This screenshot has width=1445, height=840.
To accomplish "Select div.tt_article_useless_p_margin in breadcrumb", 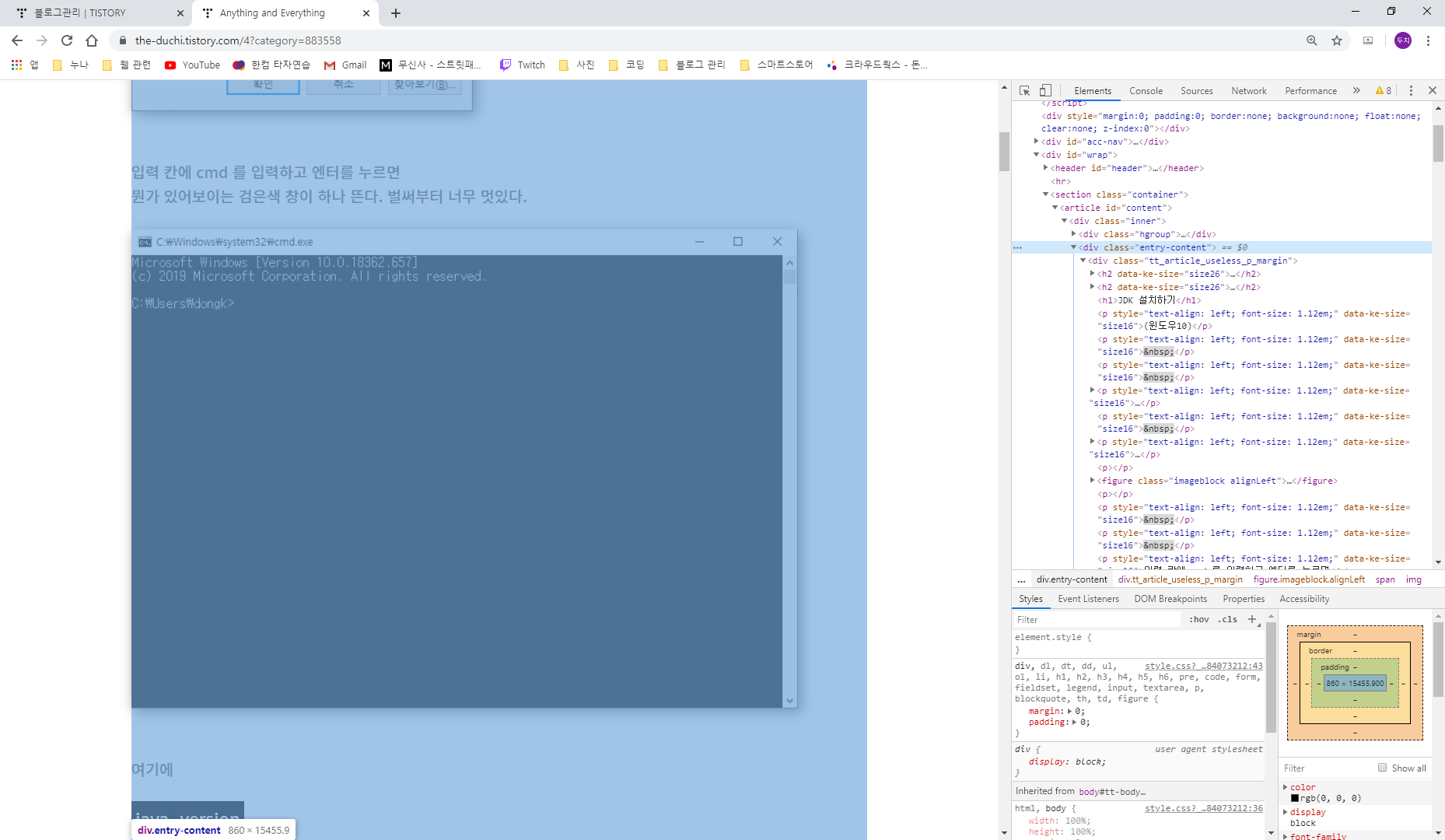I will pyautogui.click(x=1180, y=579).
